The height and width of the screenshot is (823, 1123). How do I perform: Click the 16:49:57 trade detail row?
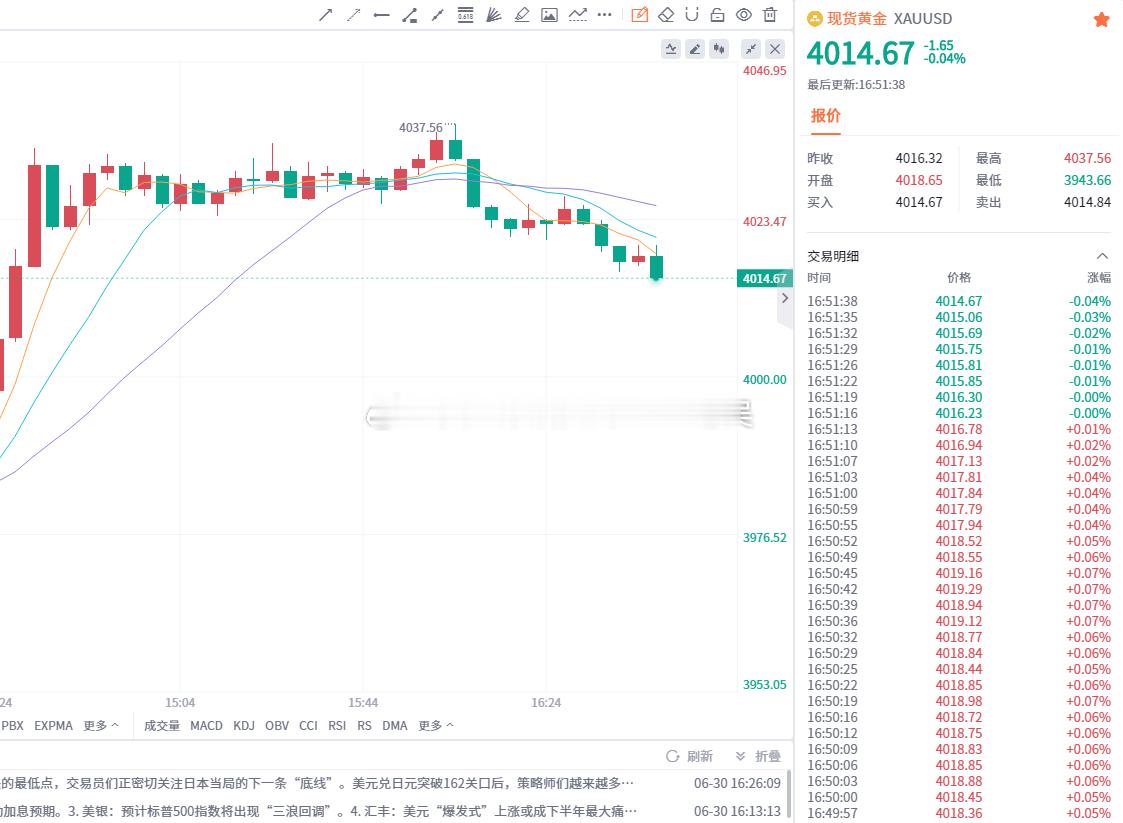[959, 814]
